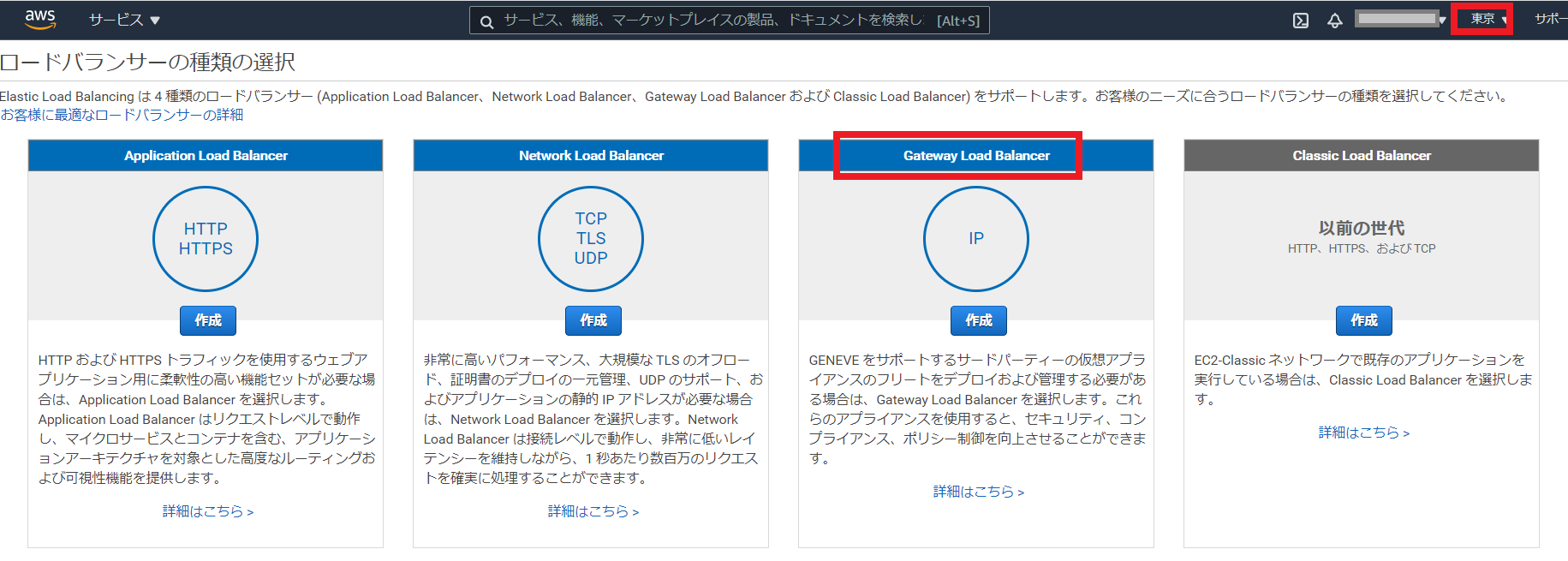Open 詳細はこちら for Classic Load Balancer
This screenshot has height=561, width=1568.
click(1364, 433)
